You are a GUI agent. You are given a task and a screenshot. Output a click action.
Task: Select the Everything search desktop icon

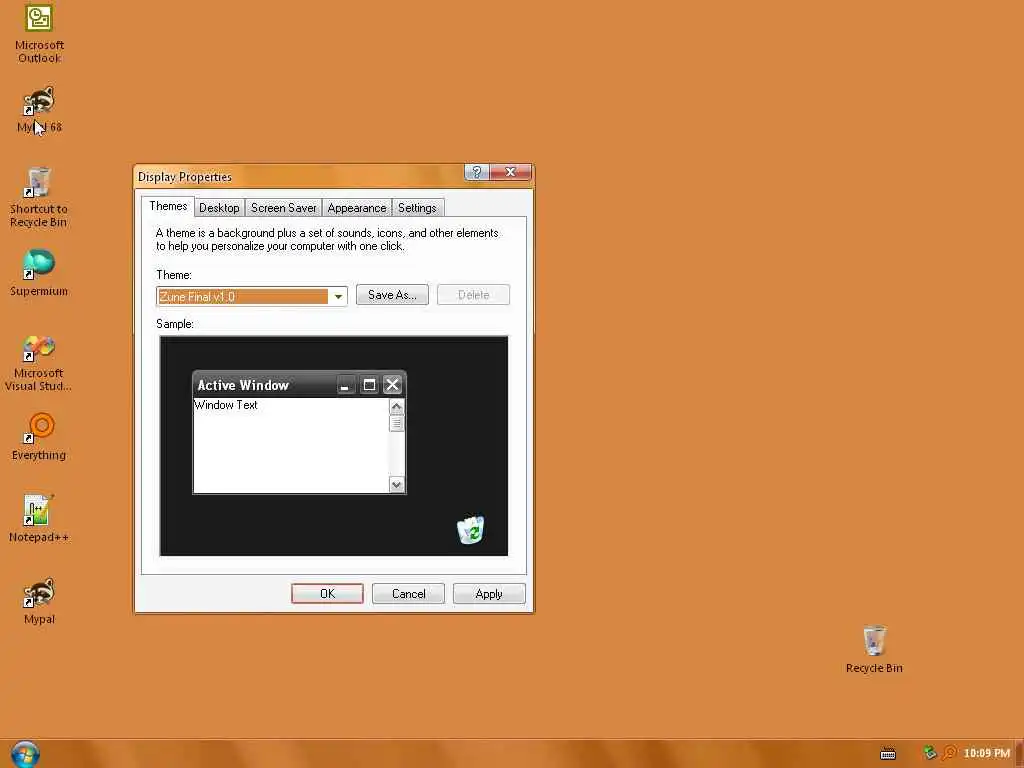coord(39,437)
